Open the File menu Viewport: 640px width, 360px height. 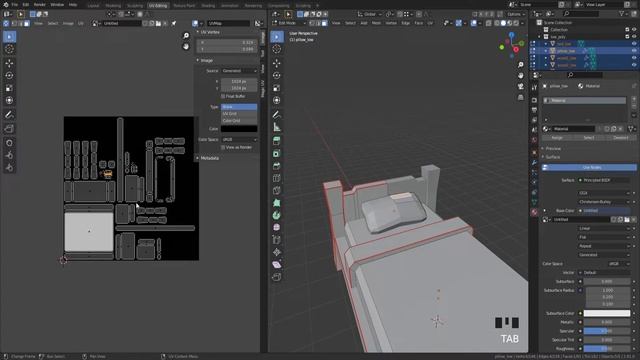(15, 5)
